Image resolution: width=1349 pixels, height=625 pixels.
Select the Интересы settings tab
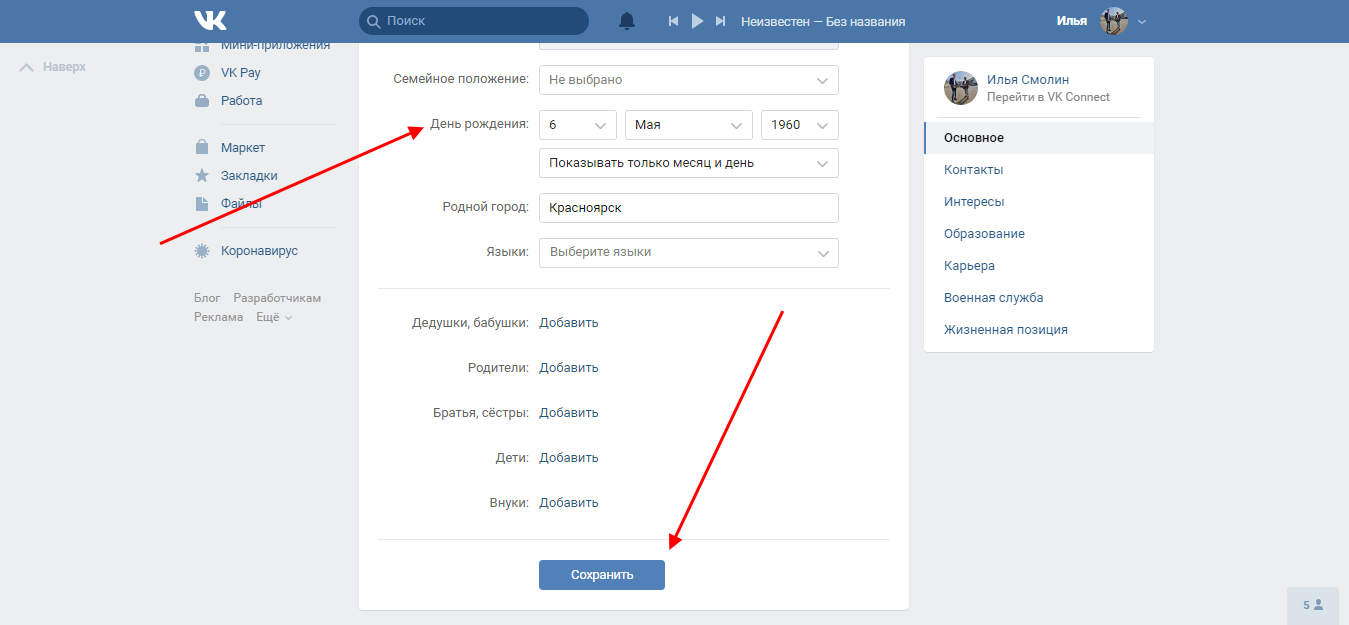pos(1039,202)
